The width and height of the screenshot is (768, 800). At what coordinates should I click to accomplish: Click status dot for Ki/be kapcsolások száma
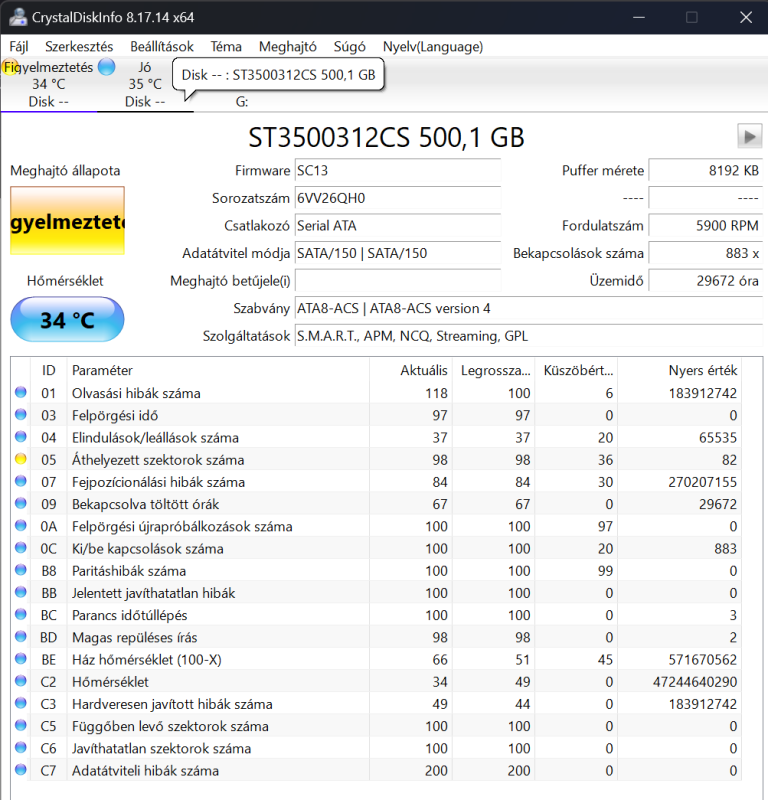(x=20, y=548)
